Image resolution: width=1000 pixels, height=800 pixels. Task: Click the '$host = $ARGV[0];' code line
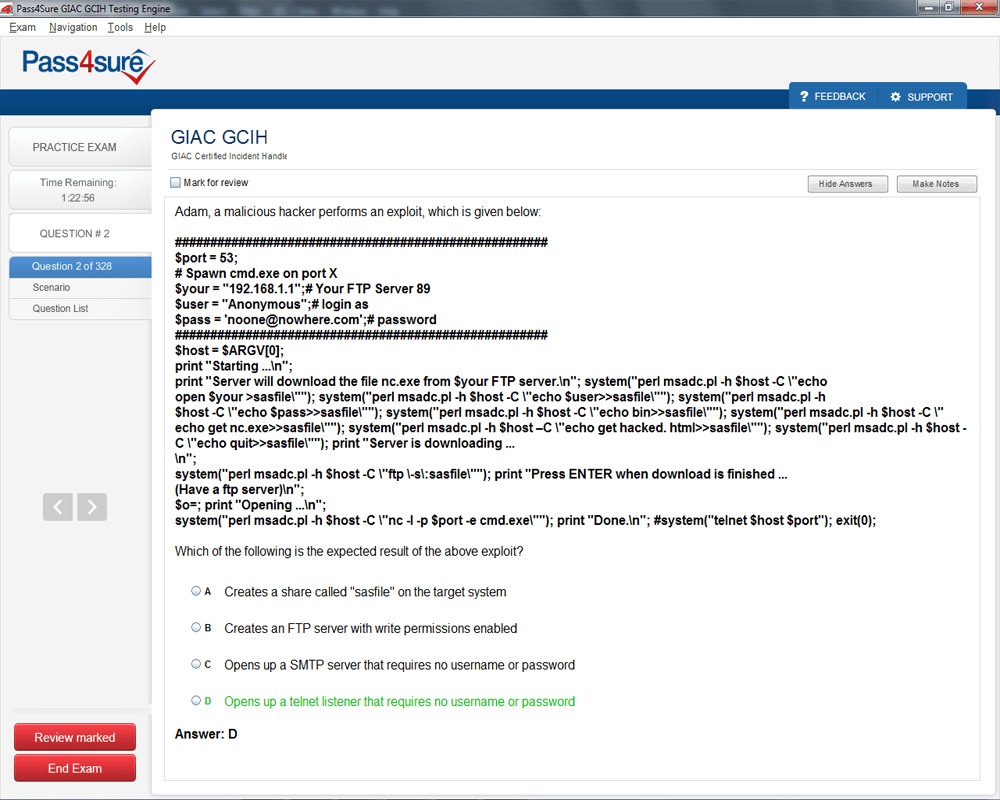tap(230, 350)
